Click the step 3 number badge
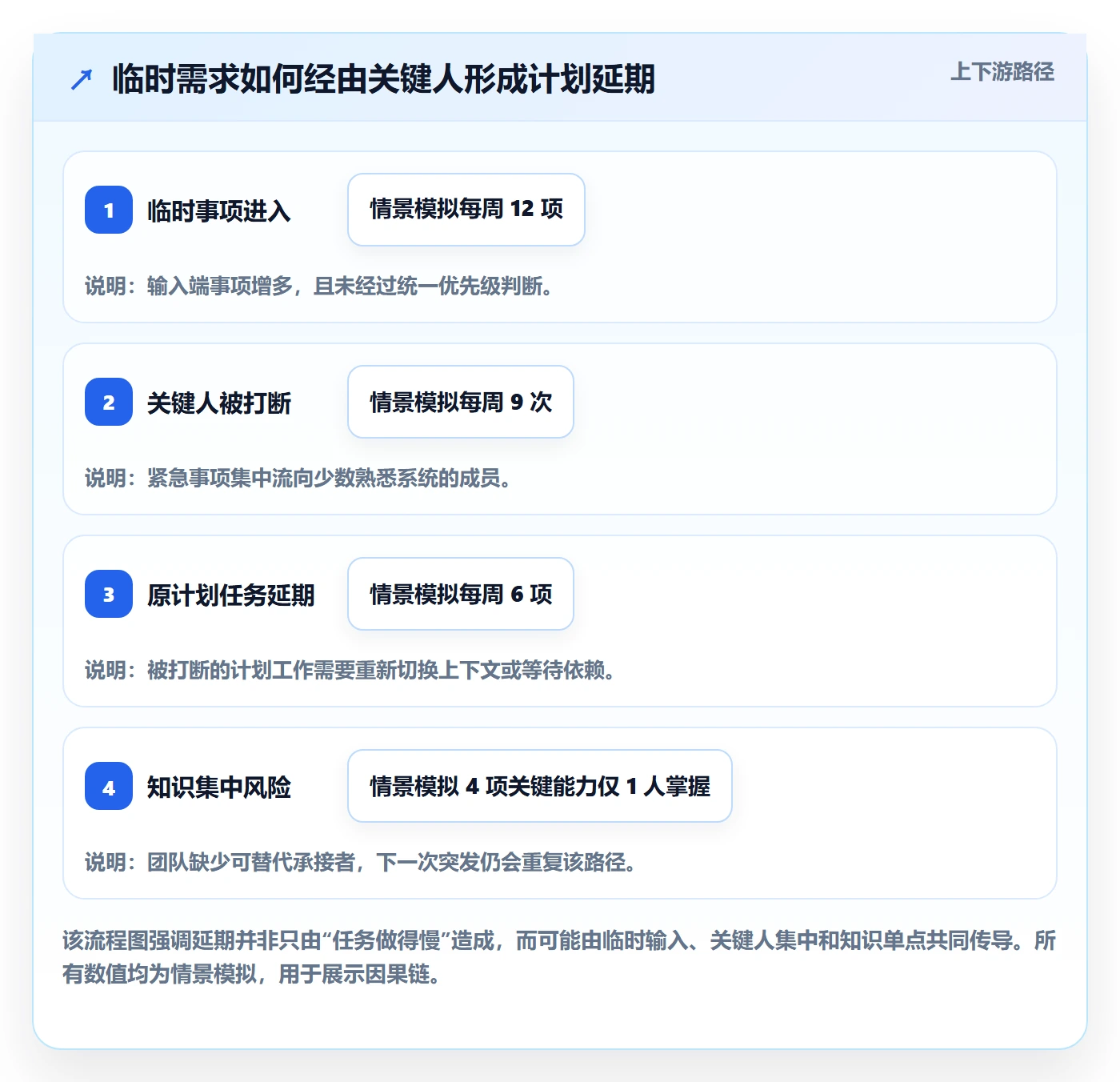 pos(109,594)
